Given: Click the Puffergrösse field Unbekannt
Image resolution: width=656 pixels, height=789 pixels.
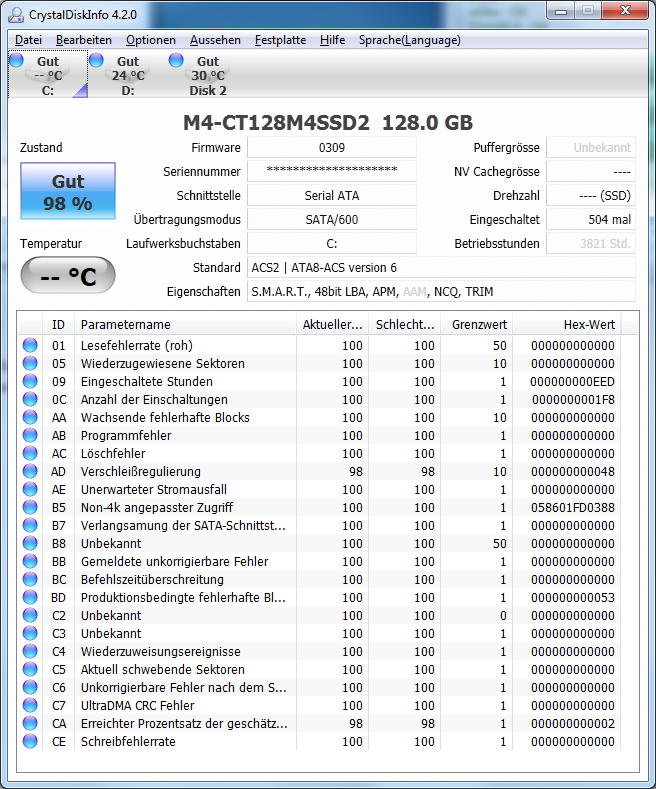Looking at the screenshot, I should pos(591,147).
